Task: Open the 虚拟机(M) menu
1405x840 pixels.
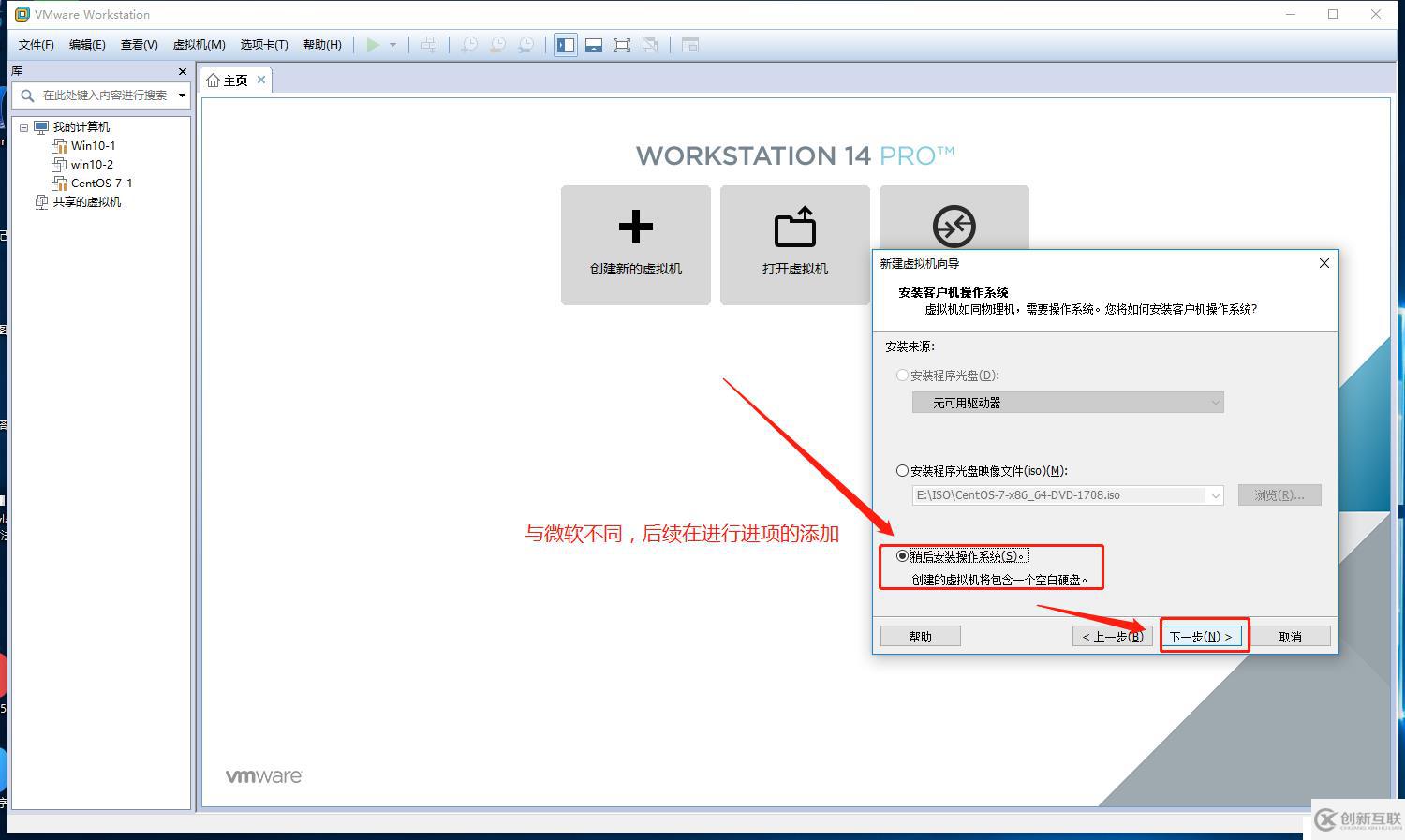Action: 199,45
